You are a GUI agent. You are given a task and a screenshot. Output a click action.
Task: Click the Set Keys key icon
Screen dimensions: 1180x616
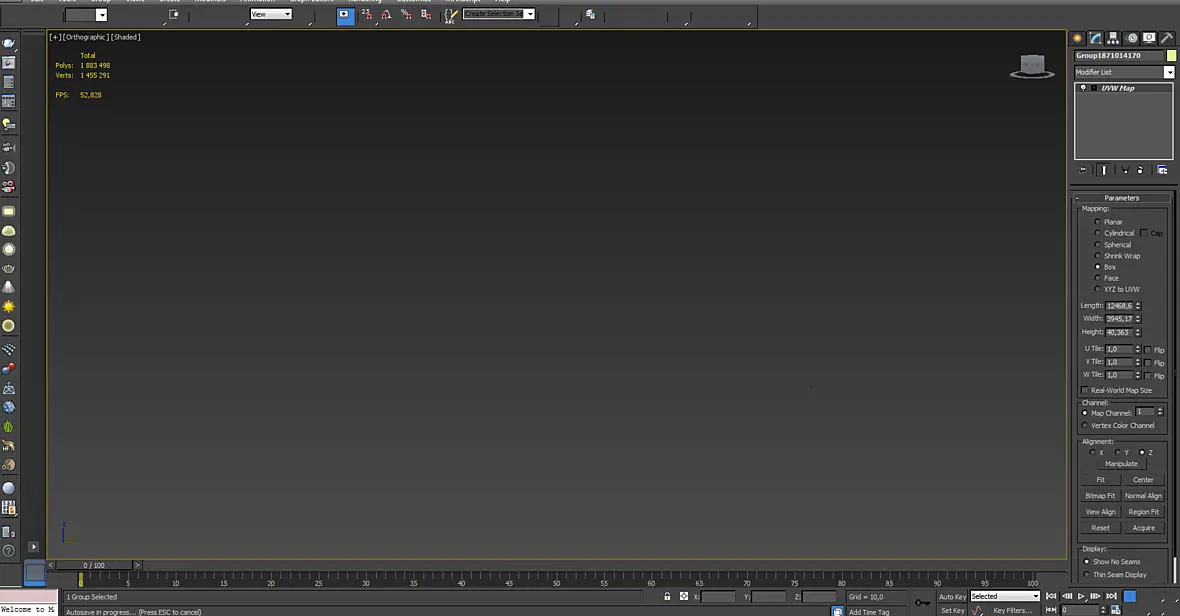click(x=923, y=602)
